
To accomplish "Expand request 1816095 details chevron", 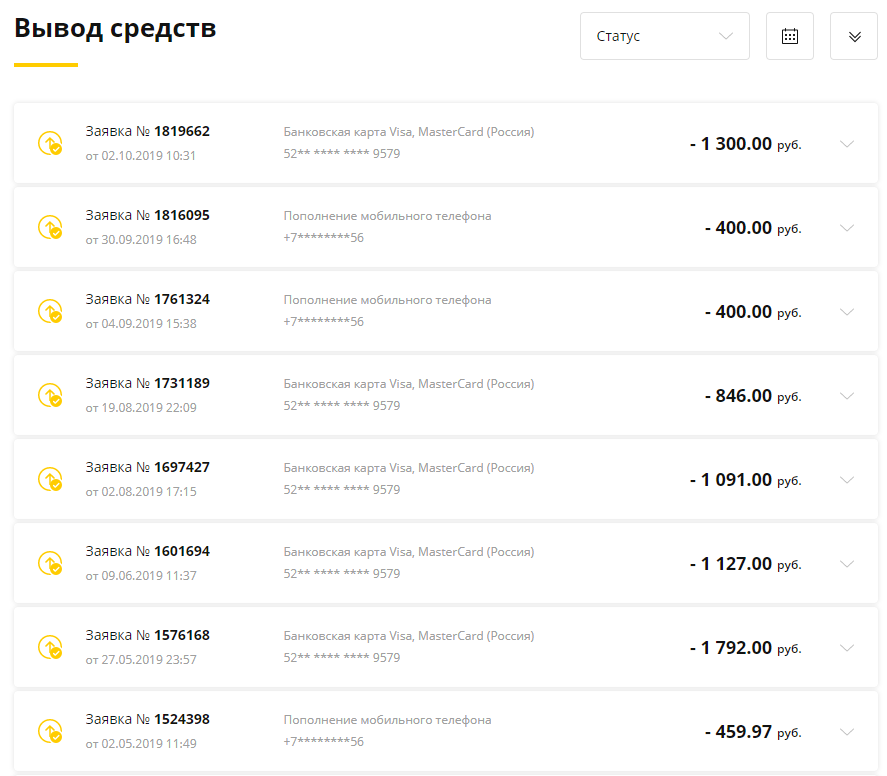I will click(847, 228).
